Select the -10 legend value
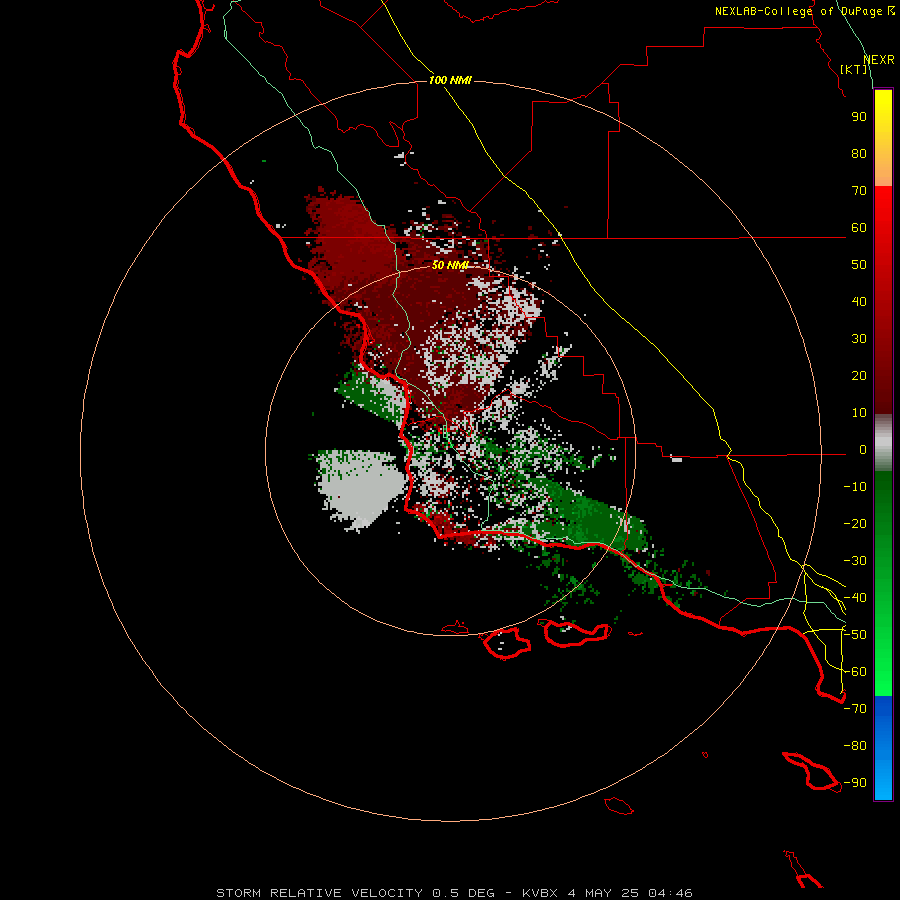Viewport: 900px width, 900px height. [855, 487]
